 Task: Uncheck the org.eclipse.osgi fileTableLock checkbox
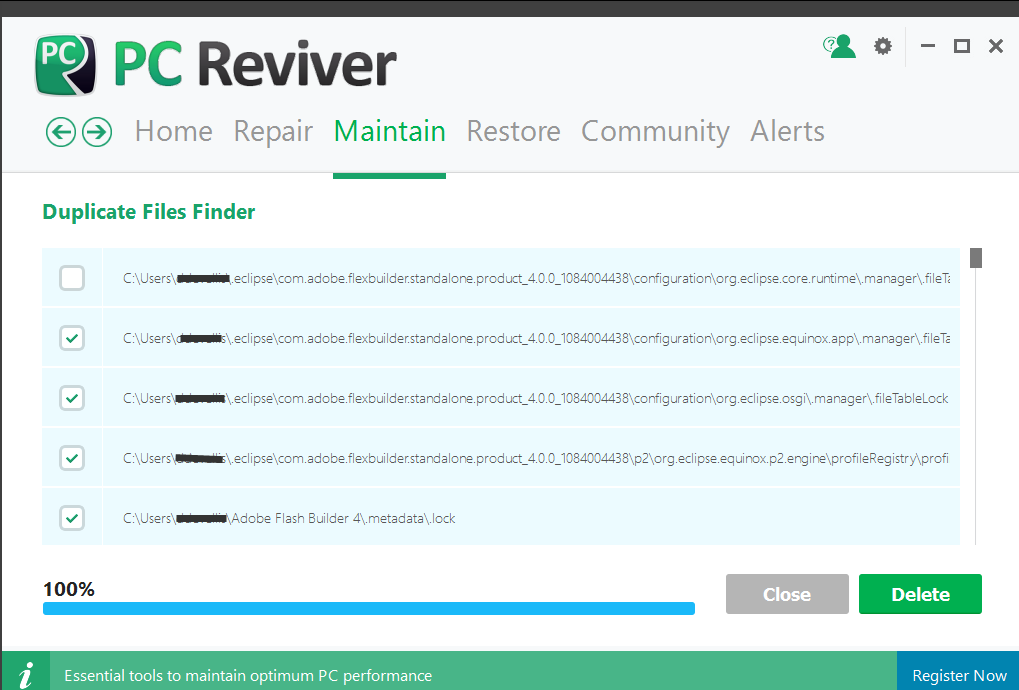coord(72,398)
